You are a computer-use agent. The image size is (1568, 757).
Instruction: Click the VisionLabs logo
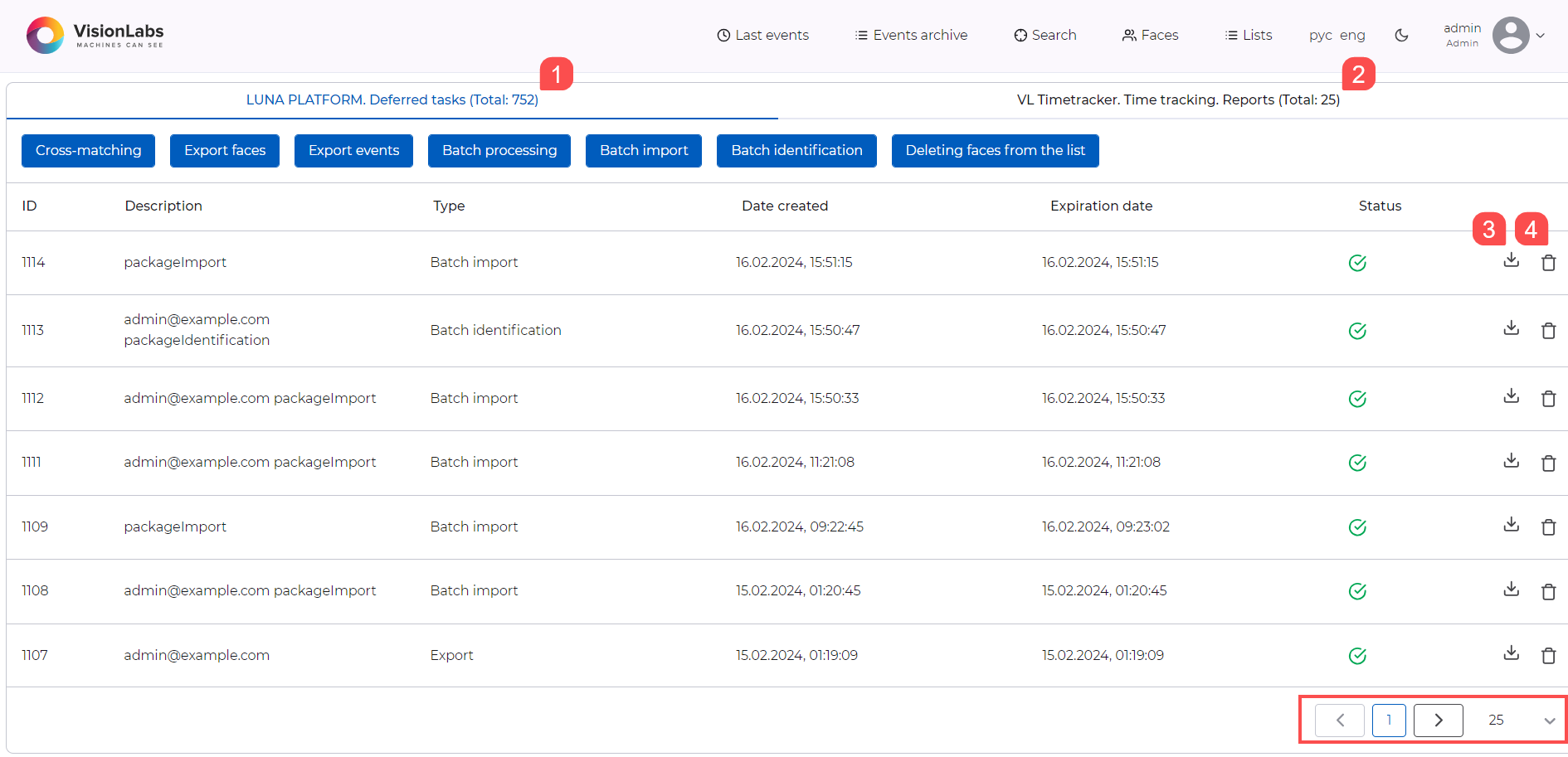pyautogui.click(x=95, y=35)
